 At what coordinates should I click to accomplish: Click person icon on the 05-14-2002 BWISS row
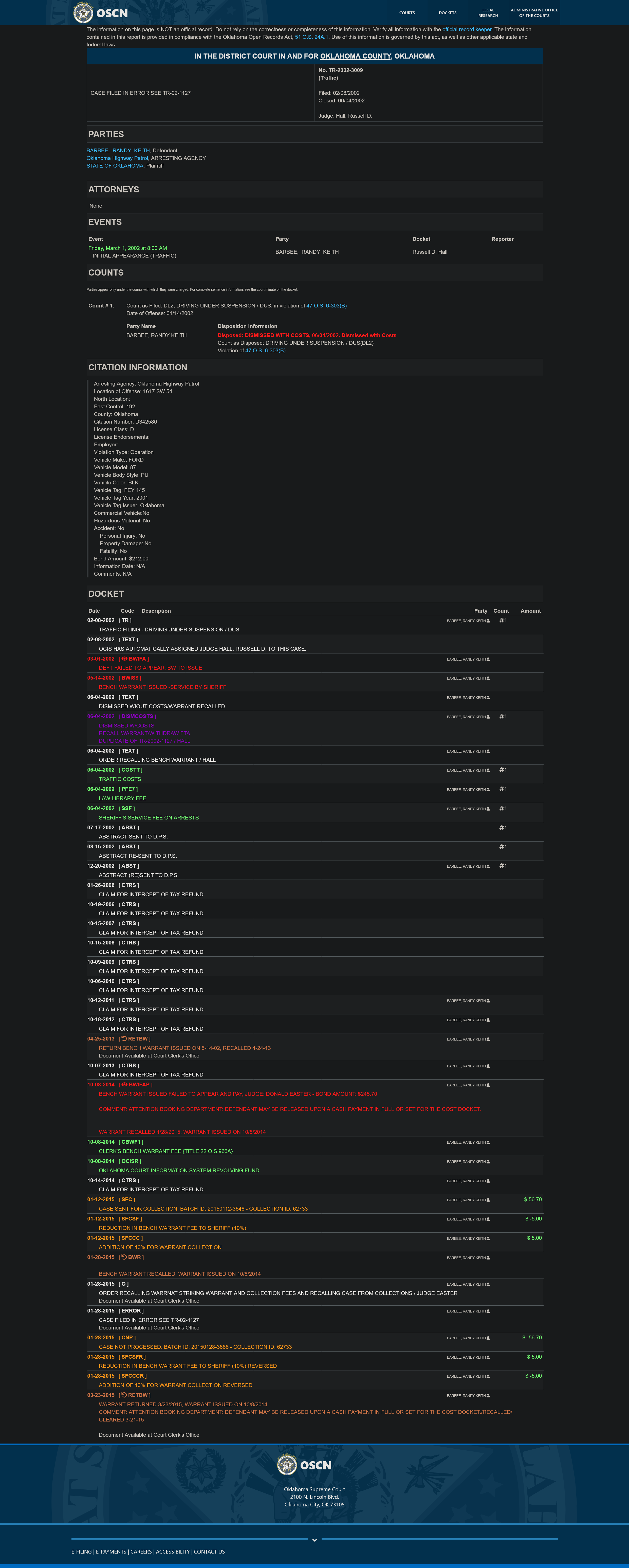[488, 678]
